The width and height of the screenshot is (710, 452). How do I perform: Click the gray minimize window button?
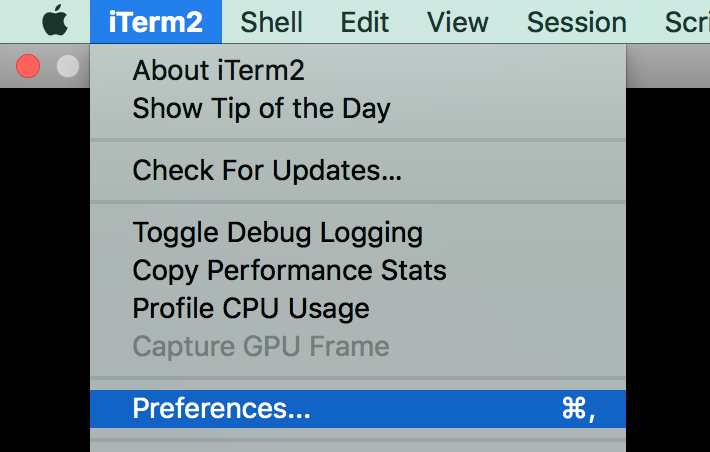(x=68, y=66)
